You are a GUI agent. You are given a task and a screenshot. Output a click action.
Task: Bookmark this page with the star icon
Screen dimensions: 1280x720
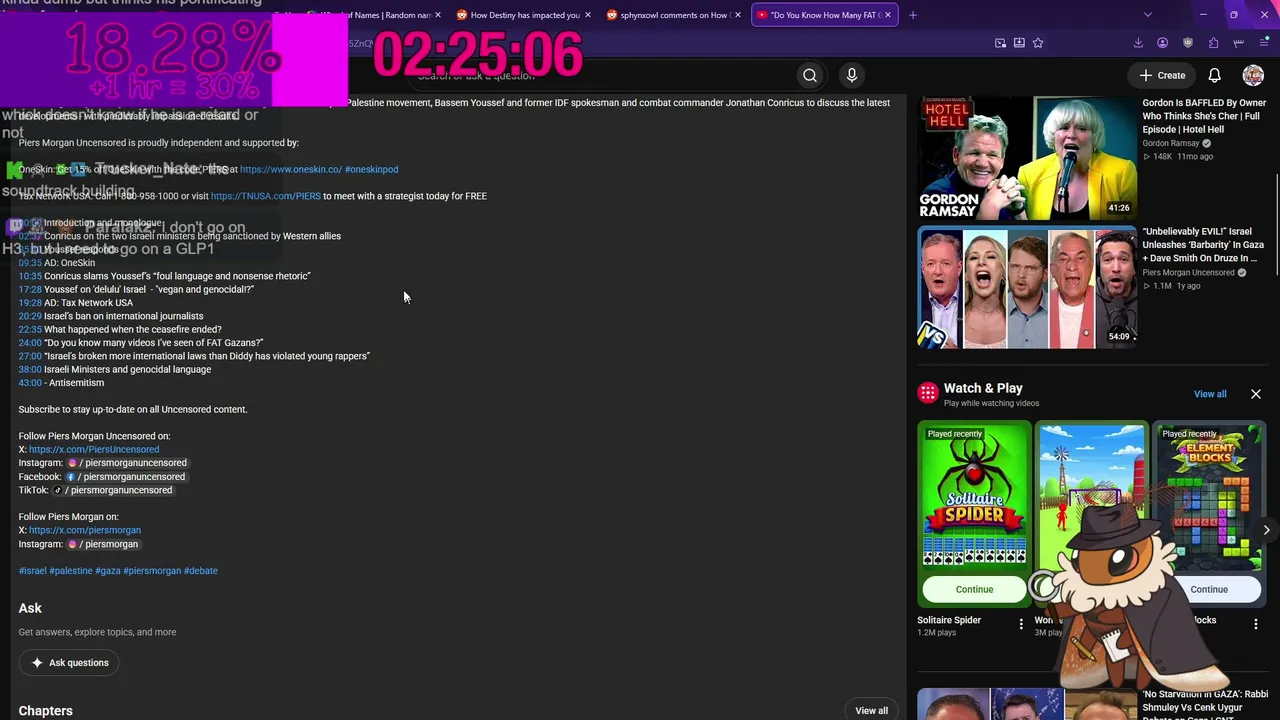(1038, 43)
